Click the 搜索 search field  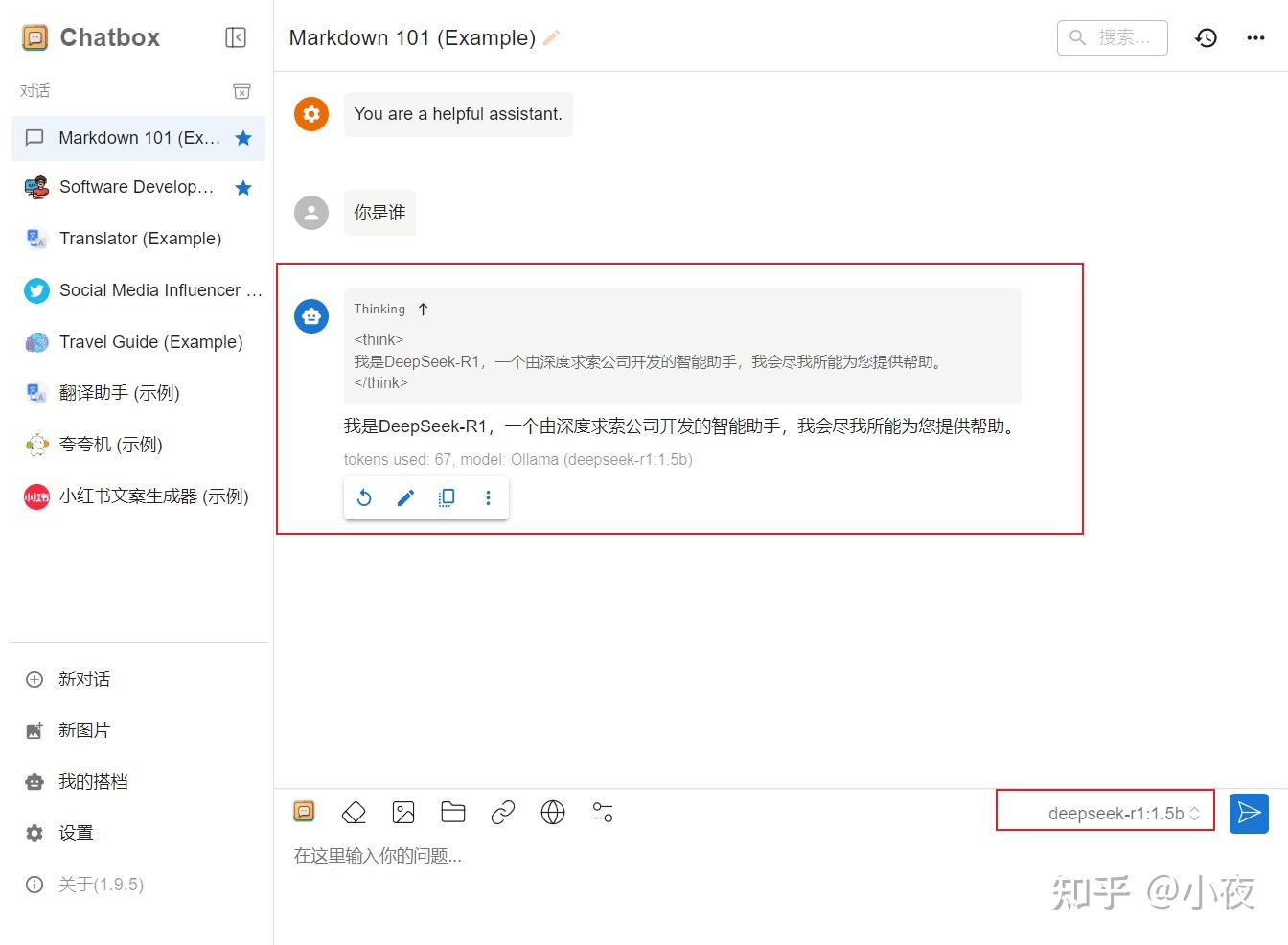tap(1113, 37)
